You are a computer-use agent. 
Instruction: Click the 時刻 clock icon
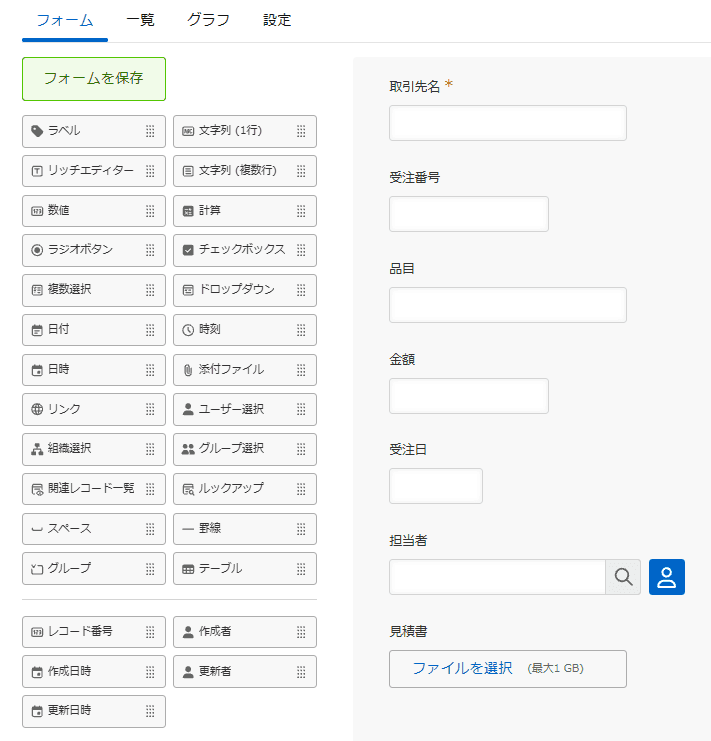tap(188, 330)
